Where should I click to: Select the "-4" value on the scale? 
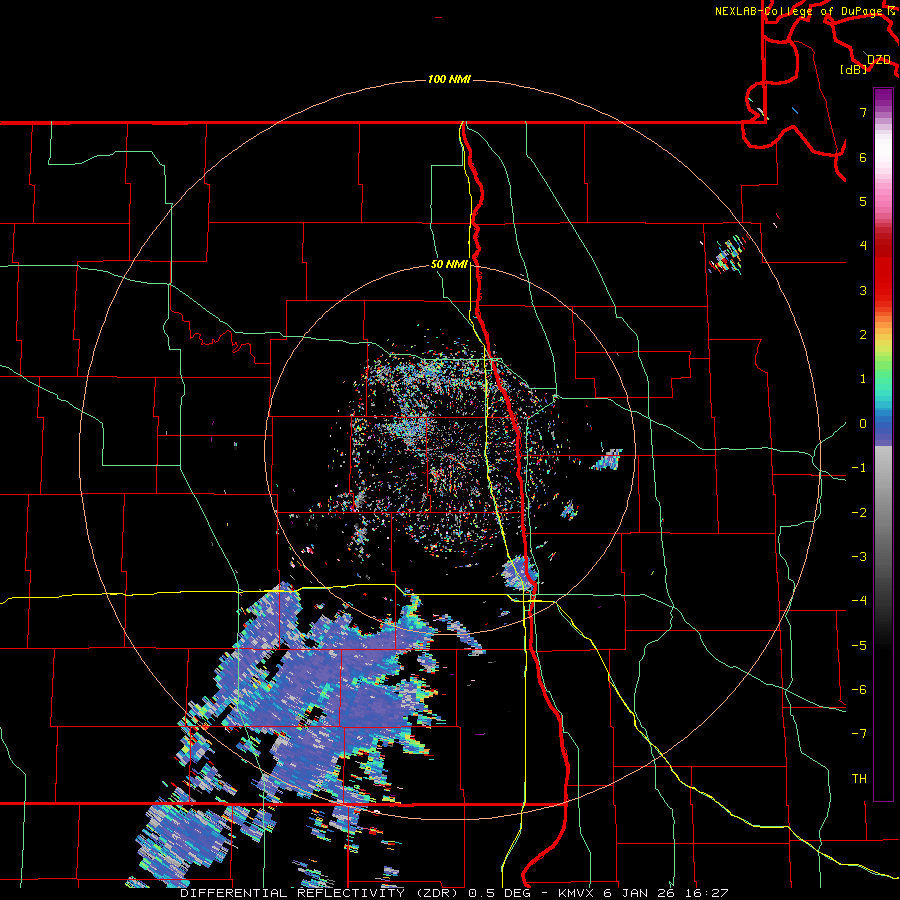[859, 601]
